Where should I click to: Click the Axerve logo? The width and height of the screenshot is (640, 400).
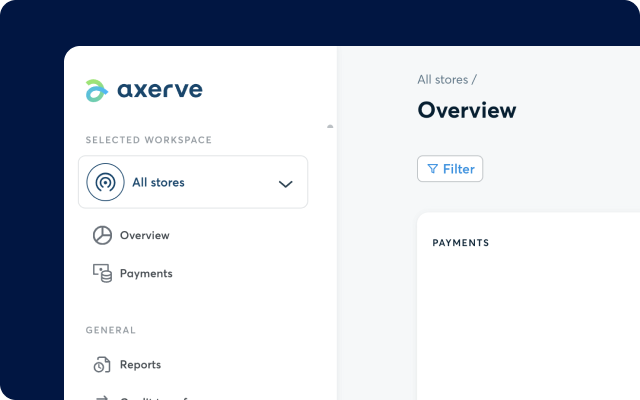click(x=144, y=90)
